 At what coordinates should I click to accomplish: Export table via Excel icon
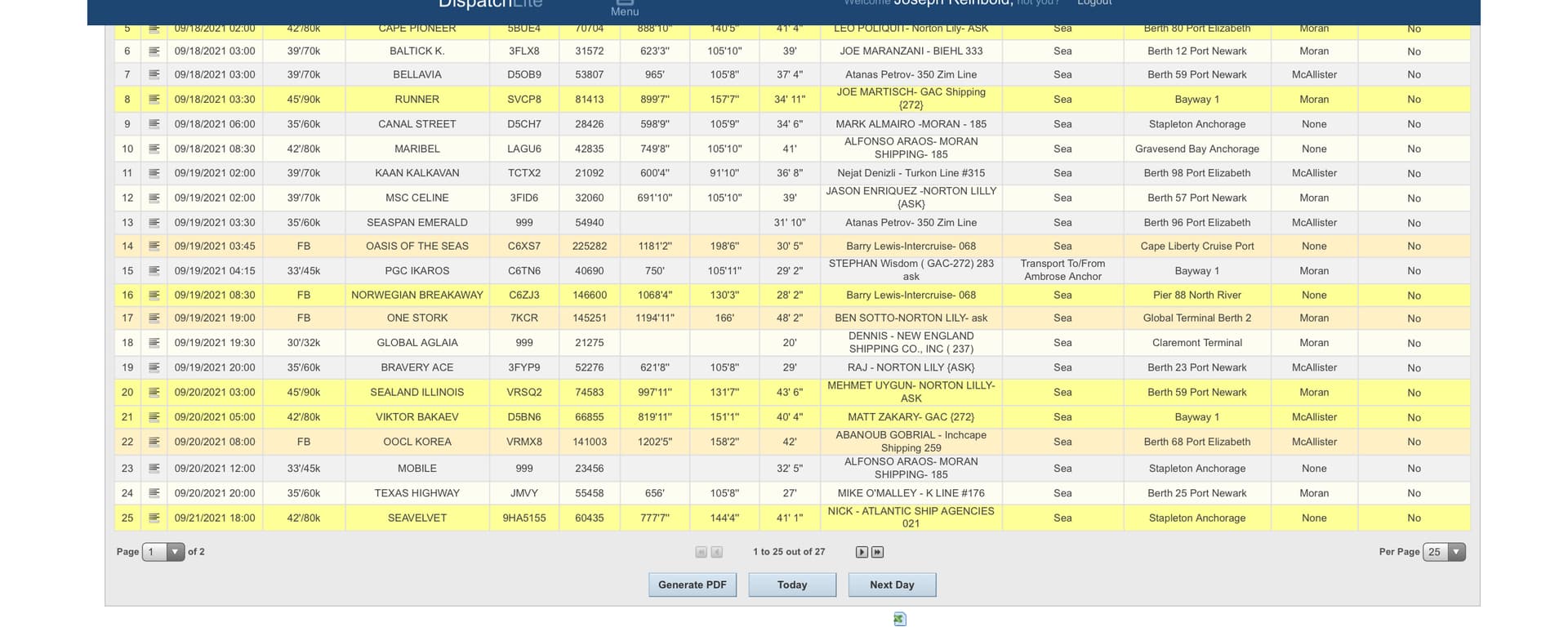point(899,619)
